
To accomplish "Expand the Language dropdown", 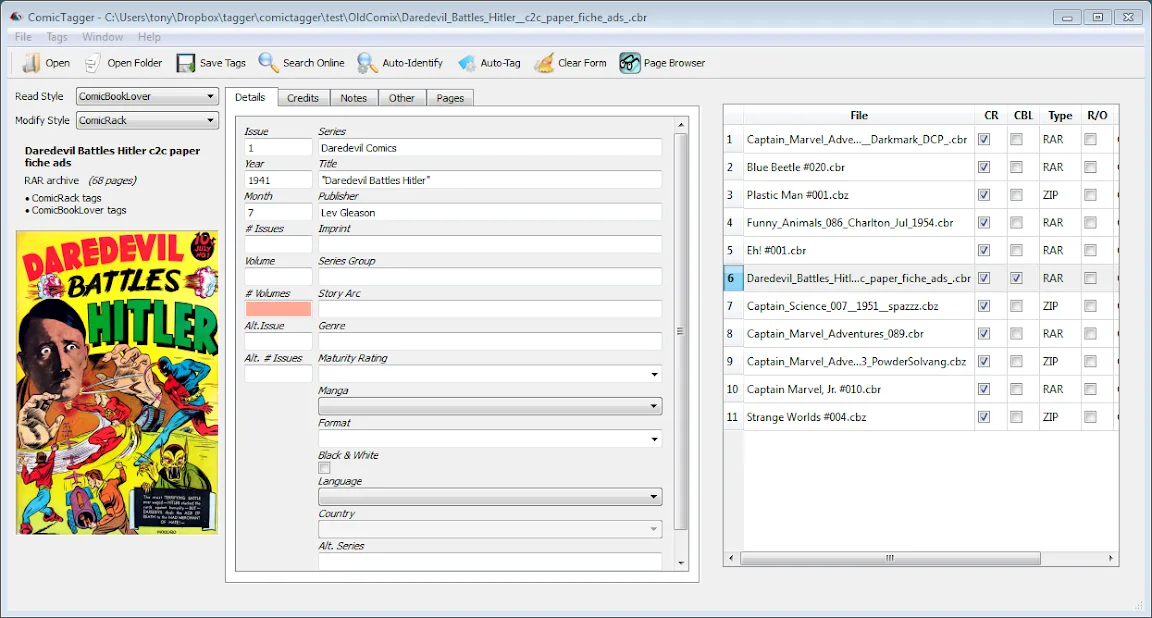I will tap(490, 497).
